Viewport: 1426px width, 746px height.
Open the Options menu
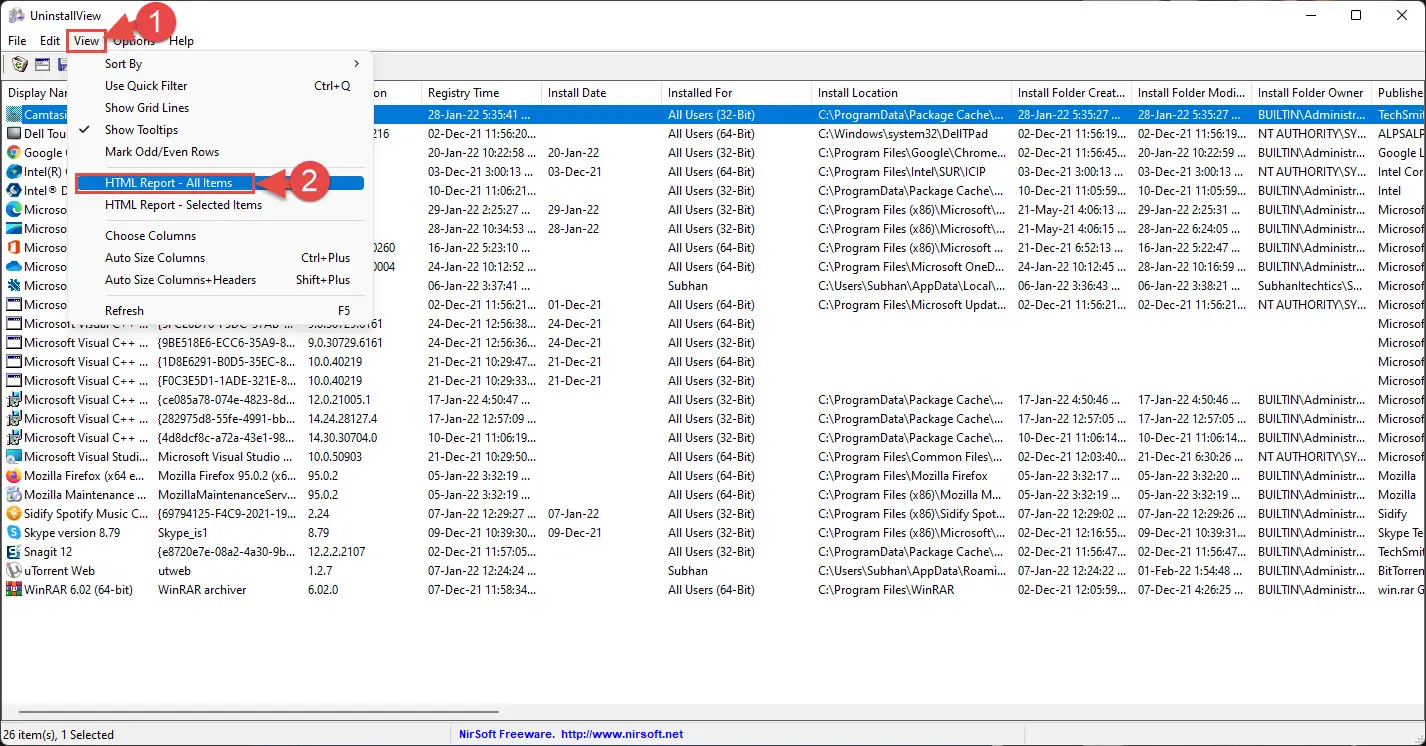tap(134, 41)
